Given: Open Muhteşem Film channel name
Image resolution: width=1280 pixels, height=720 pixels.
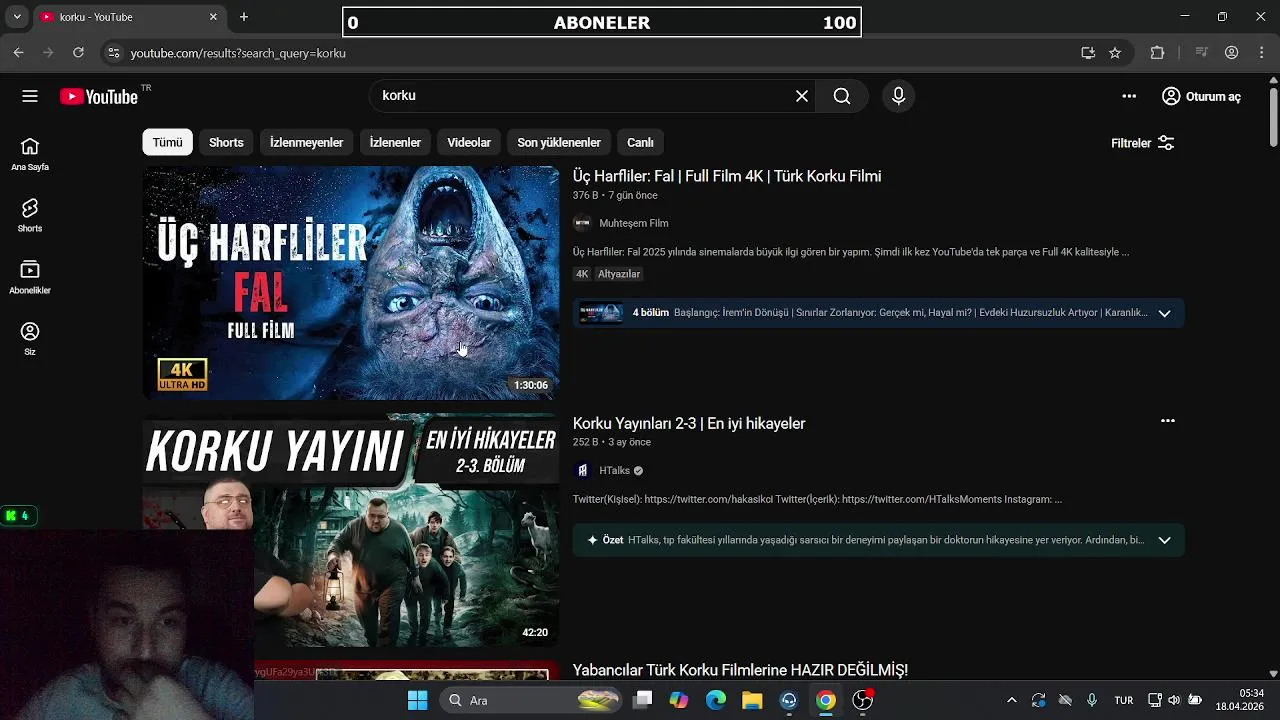Looking at the screenshot, I should (634, 223).
